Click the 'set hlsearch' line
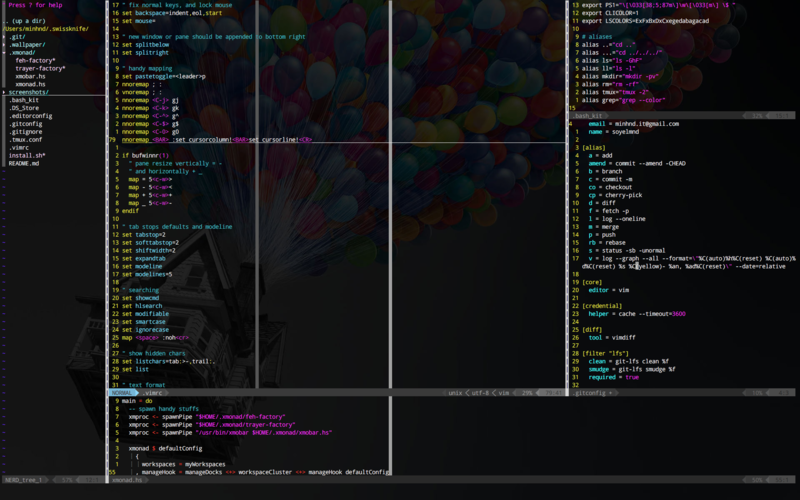The width and height of the screenshot is (800, 500). point(142,306)
